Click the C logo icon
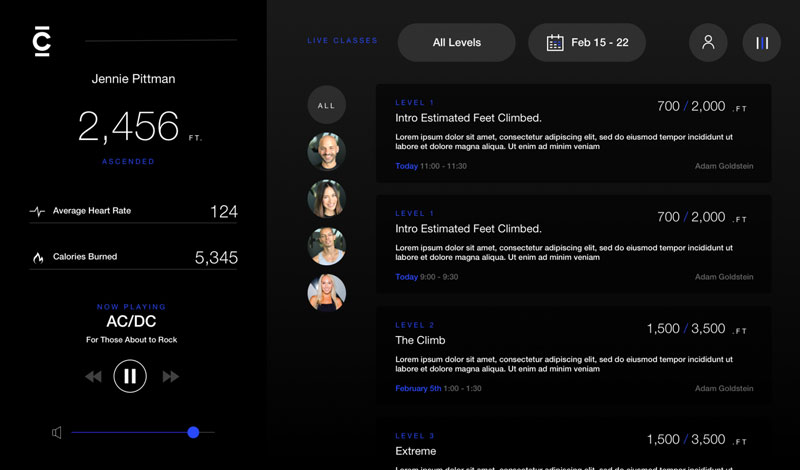The image size is (800, 470). click(41, 41)
